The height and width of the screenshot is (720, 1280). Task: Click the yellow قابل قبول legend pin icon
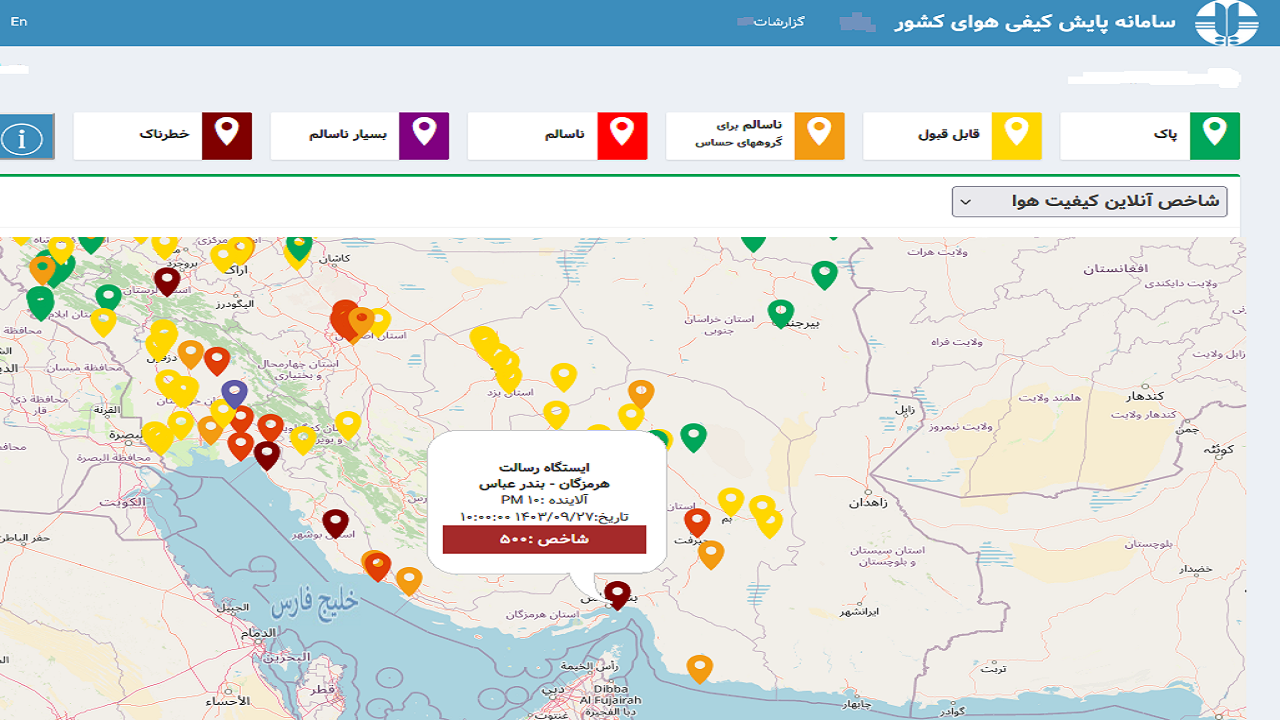(1017, 136)
